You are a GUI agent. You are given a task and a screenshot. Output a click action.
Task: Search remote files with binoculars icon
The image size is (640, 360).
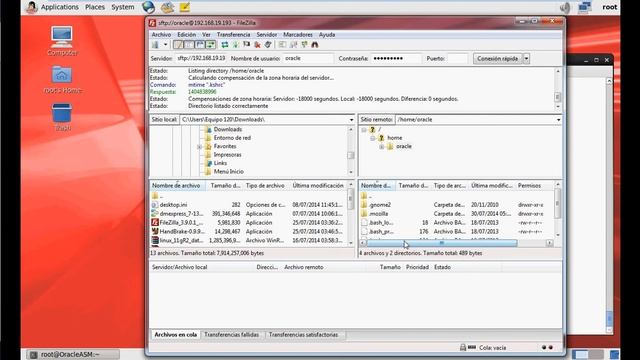pyautogui.click(x=315, y=45)
